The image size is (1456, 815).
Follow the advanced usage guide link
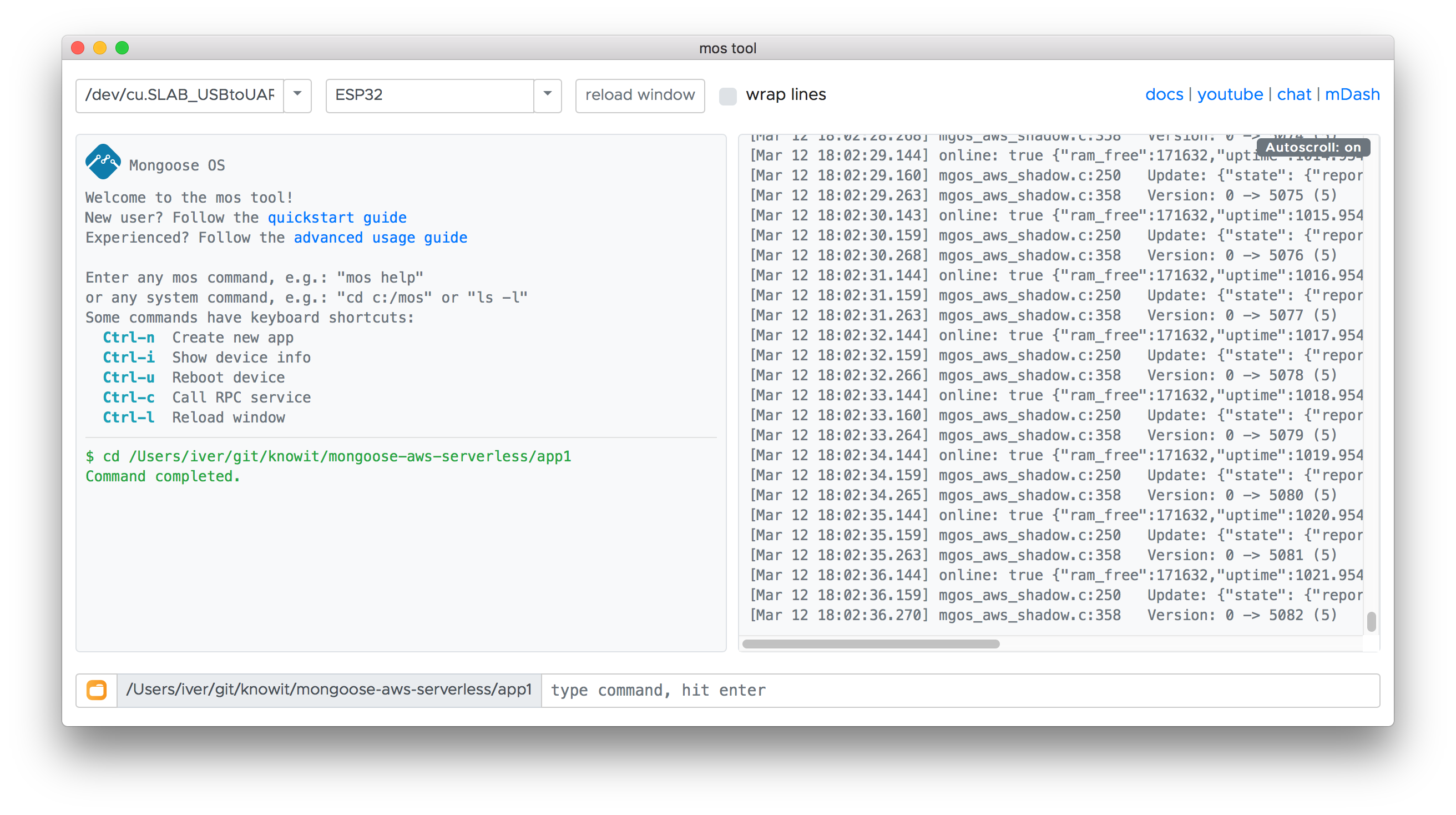tap(381, 238)
